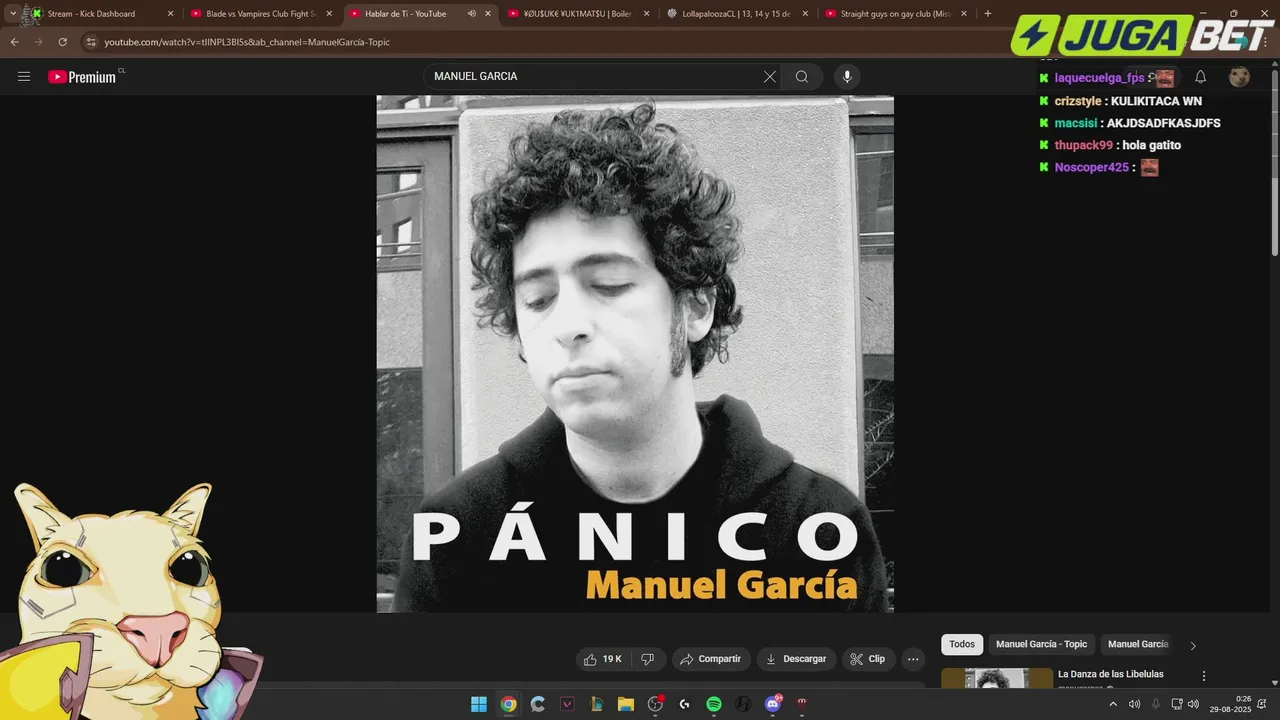Open Spotify from the taskbar

pos(714,704)
